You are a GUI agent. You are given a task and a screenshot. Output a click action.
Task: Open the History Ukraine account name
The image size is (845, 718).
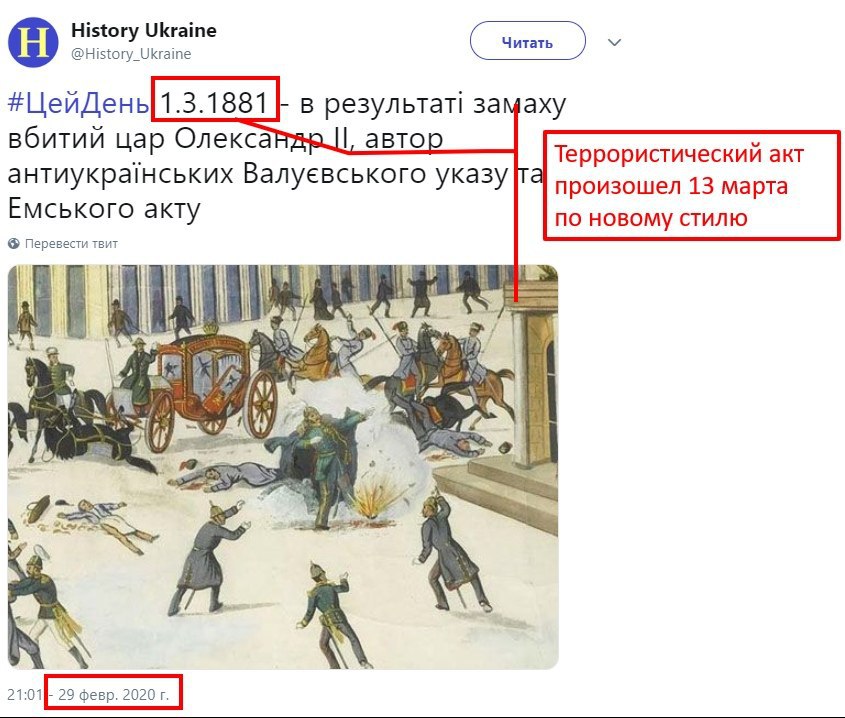tap(144, 31)
